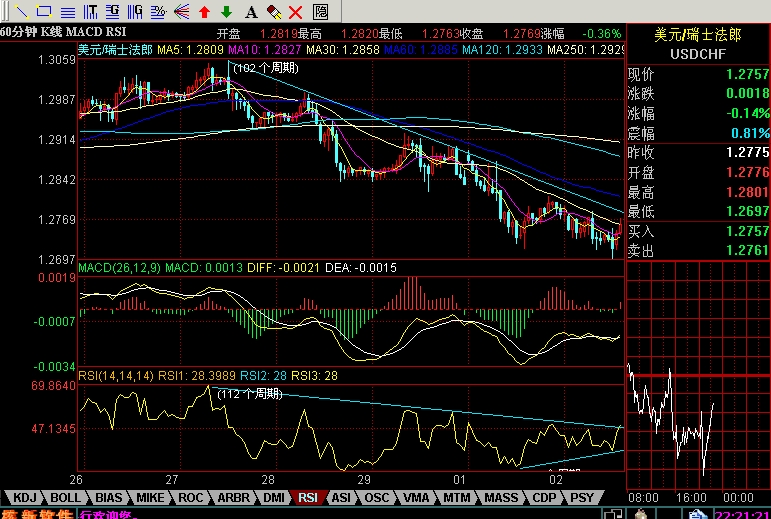The image size is (771, 519).
Task: Select the rectangle drawing tool
Action: 45,11
